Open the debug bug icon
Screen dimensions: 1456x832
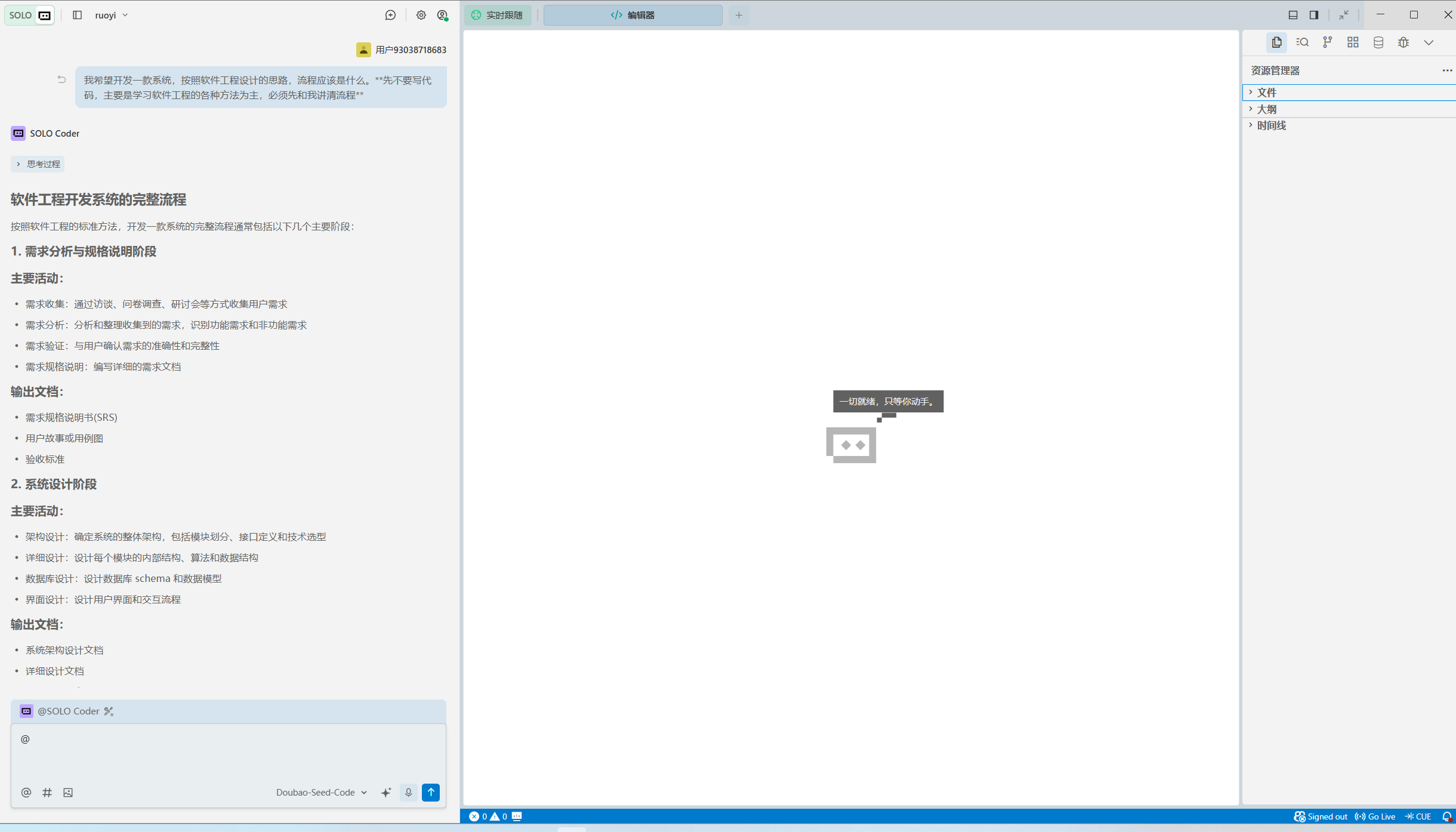tap(1403, 42)
